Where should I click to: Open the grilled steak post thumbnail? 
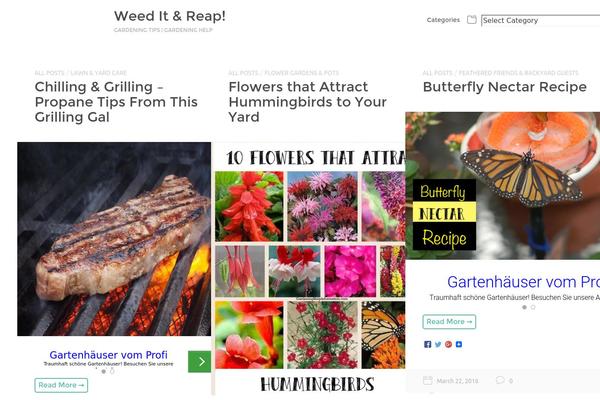114,239
